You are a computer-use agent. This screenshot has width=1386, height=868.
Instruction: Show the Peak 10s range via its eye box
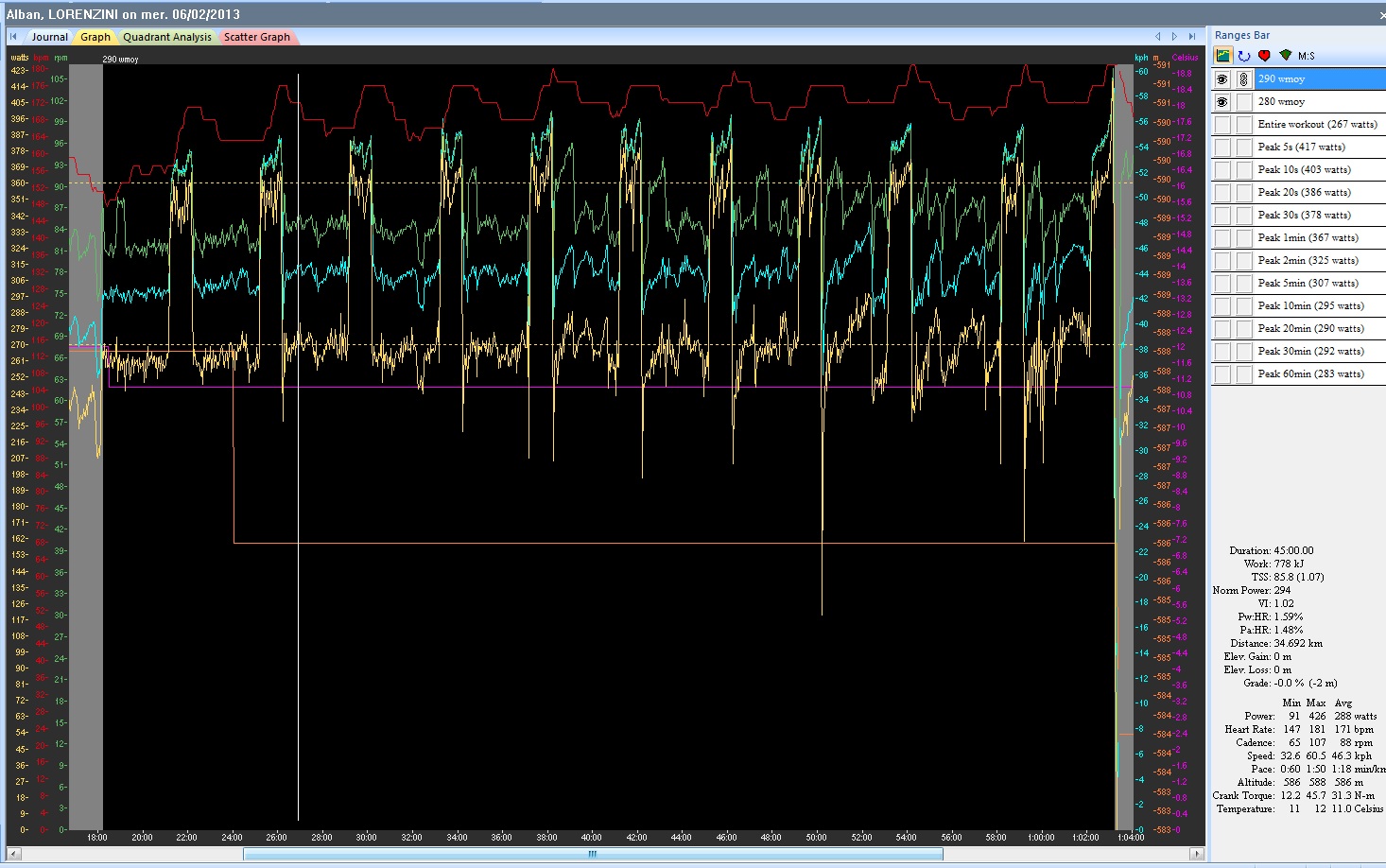point(1222,170)
